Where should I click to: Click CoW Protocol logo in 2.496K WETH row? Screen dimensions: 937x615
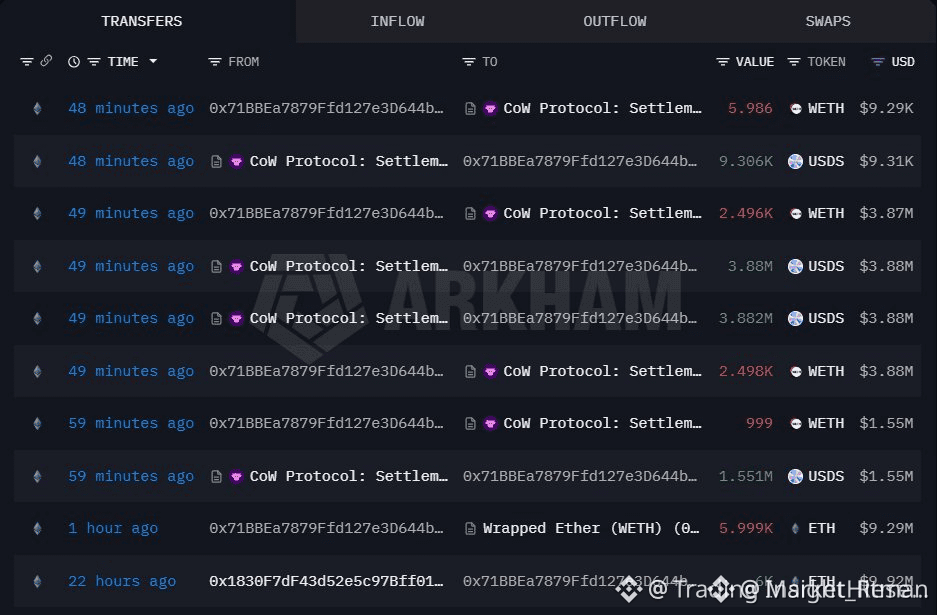tap(490, 213)
